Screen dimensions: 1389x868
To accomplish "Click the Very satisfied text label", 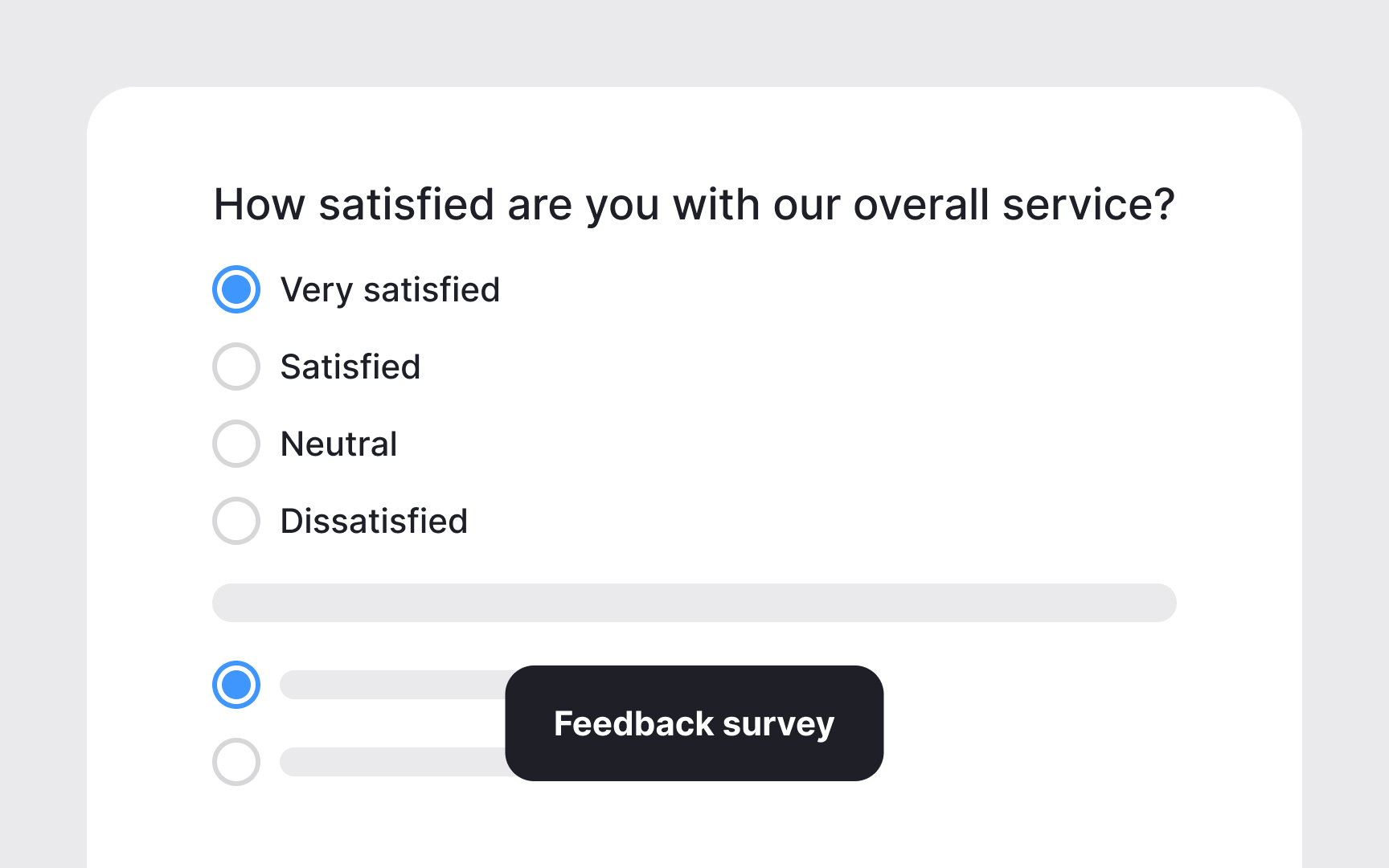I will (x=391, y=289).
